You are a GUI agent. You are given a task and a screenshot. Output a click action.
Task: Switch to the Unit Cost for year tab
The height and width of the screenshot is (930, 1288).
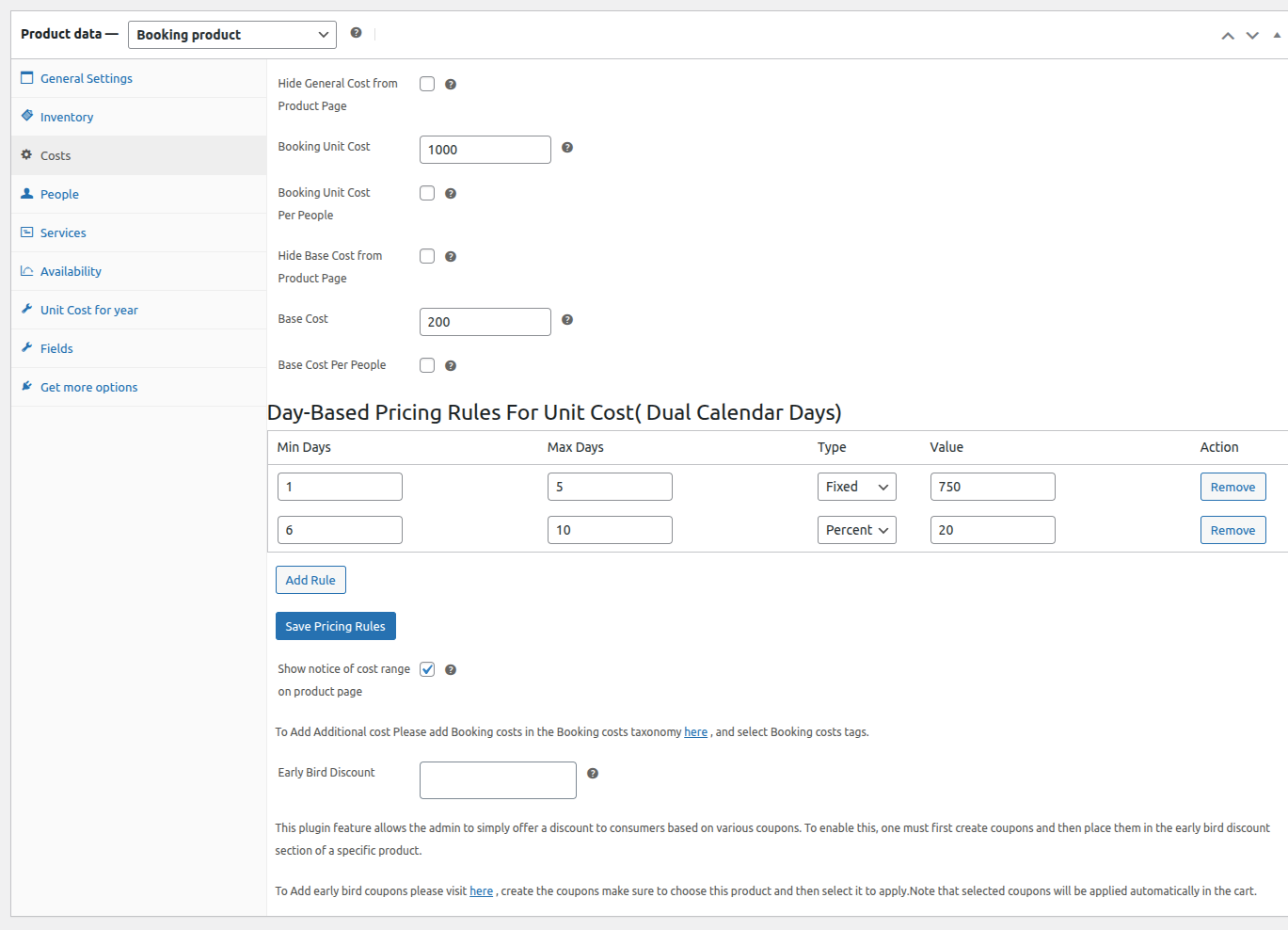(88, 310)
